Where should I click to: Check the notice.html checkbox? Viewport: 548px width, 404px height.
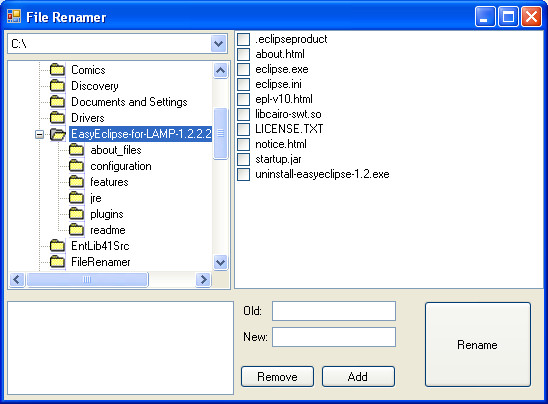point(244,144)
